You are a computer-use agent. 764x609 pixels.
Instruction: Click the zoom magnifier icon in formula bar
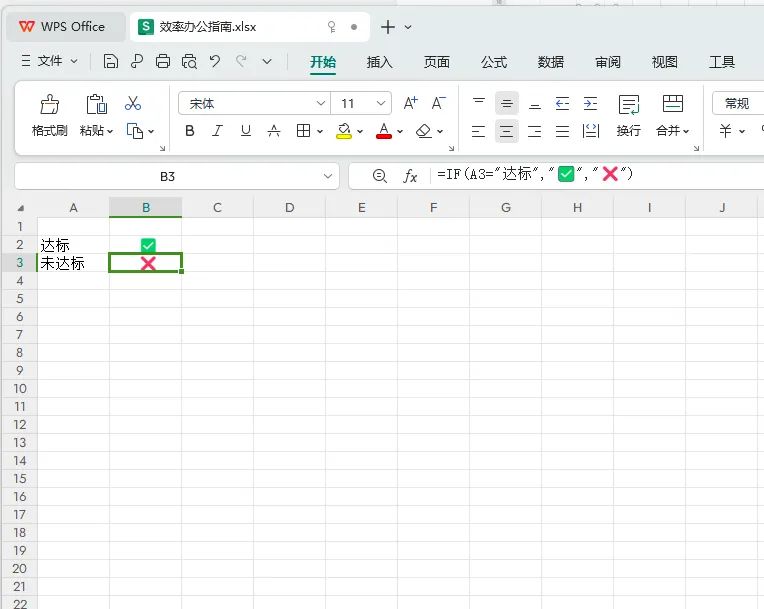[380, 176]
